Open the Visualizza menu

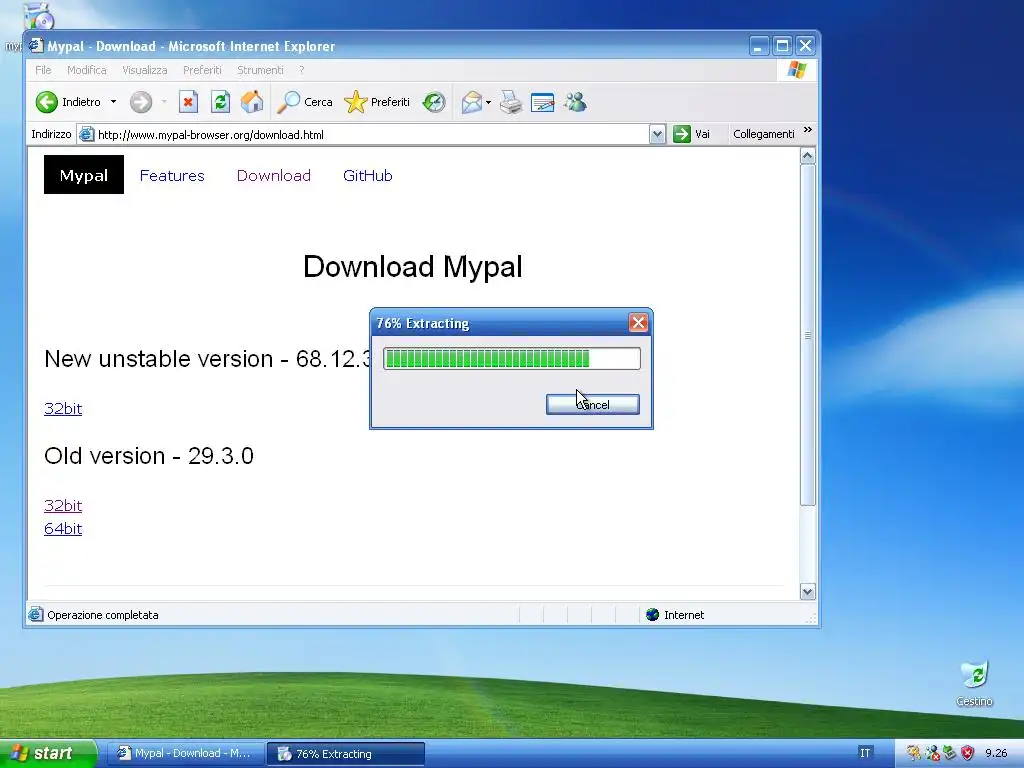click(x=145, y=70)
